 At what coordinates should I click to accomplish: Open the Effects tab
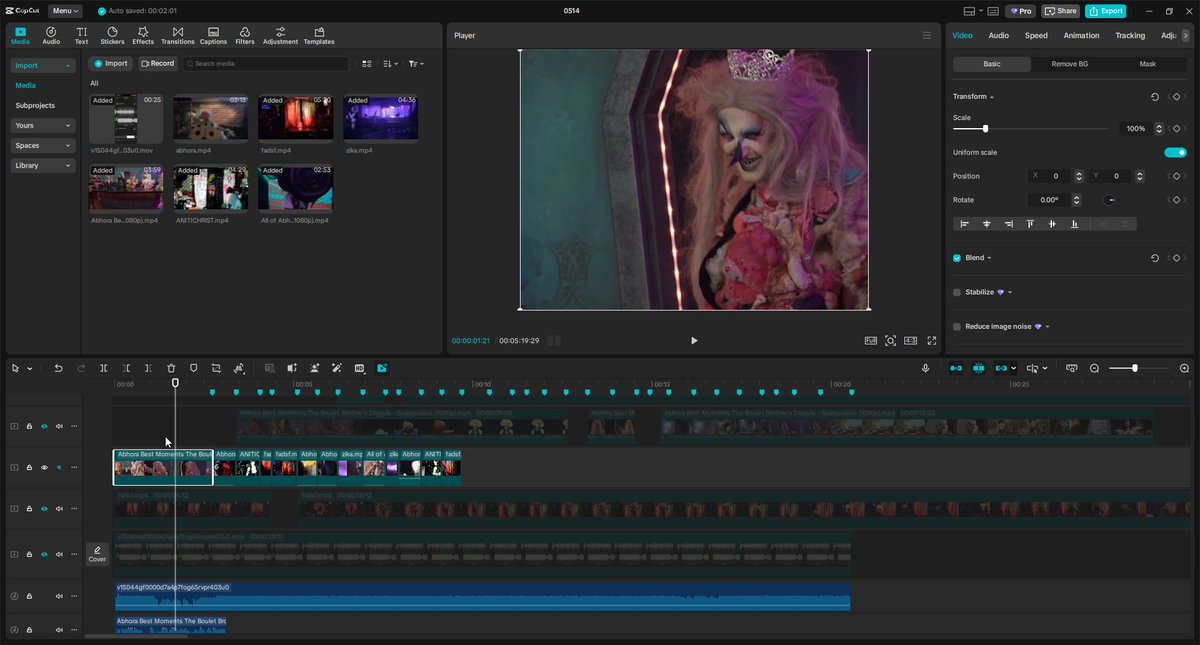click(x=143, y=36)
